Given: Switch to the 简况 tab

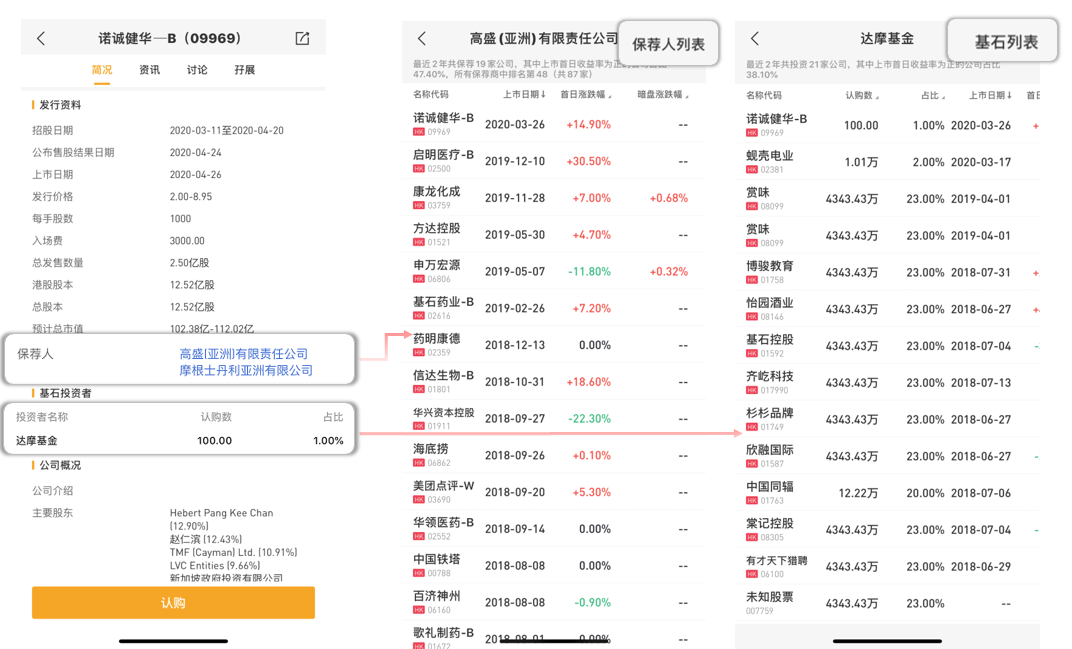Looking at the screenshot, I should (x=102, y=70).
